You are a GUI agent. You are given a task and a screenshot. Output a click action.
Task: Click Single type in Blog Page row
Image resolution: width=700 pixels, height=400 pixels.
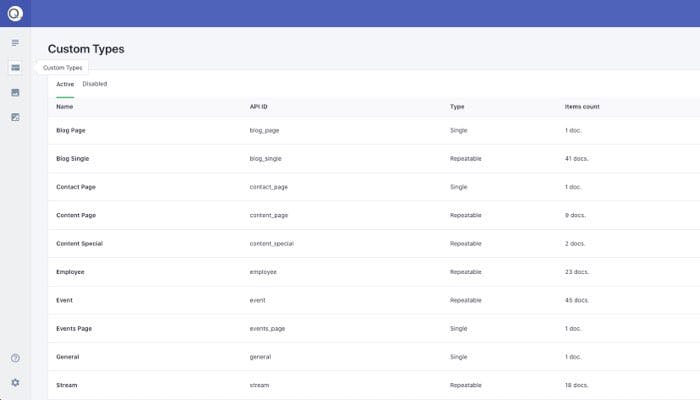pos(458,130)
